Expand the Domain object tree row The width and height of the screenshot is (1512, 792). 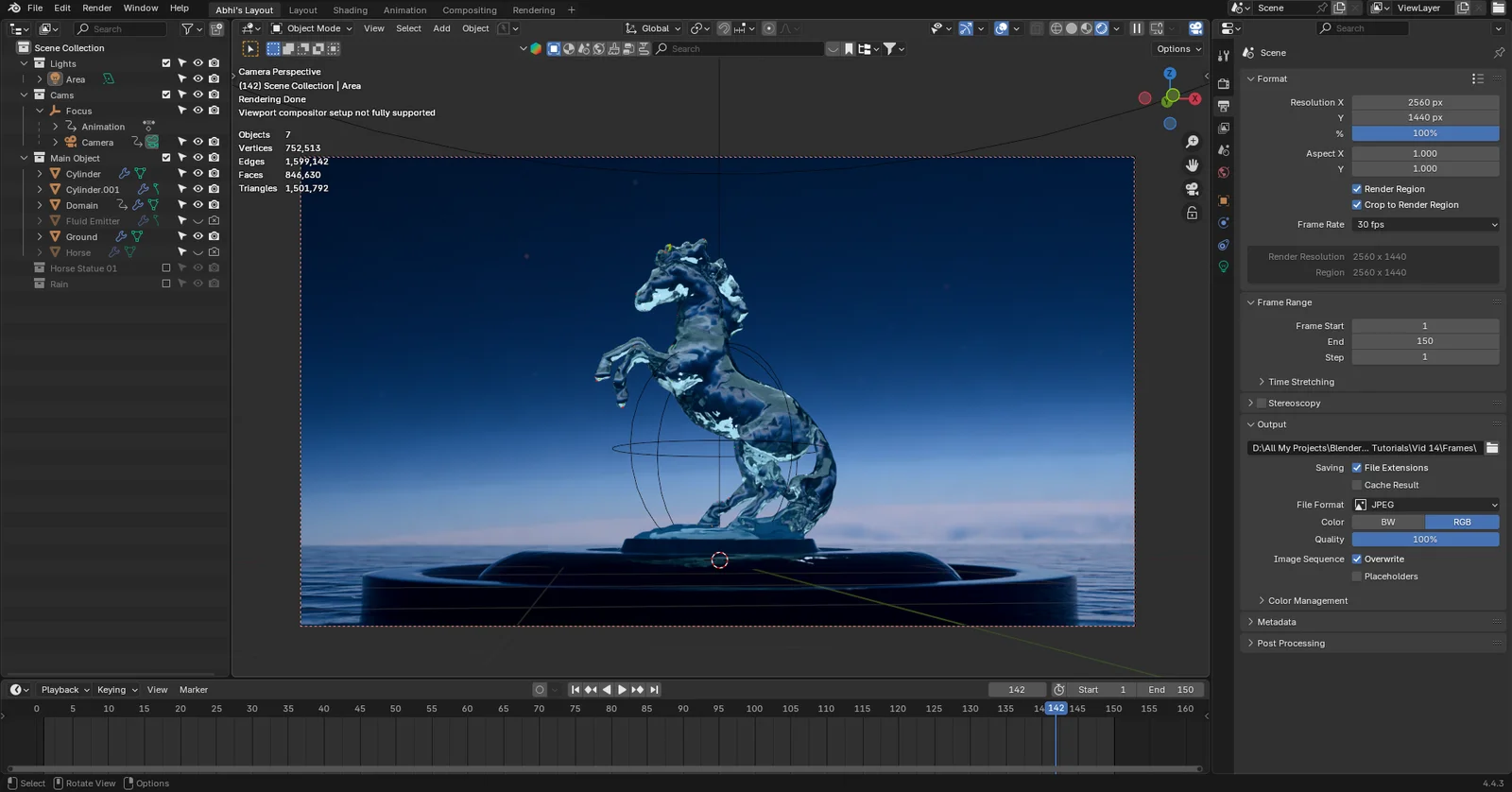tap(40, 205)
